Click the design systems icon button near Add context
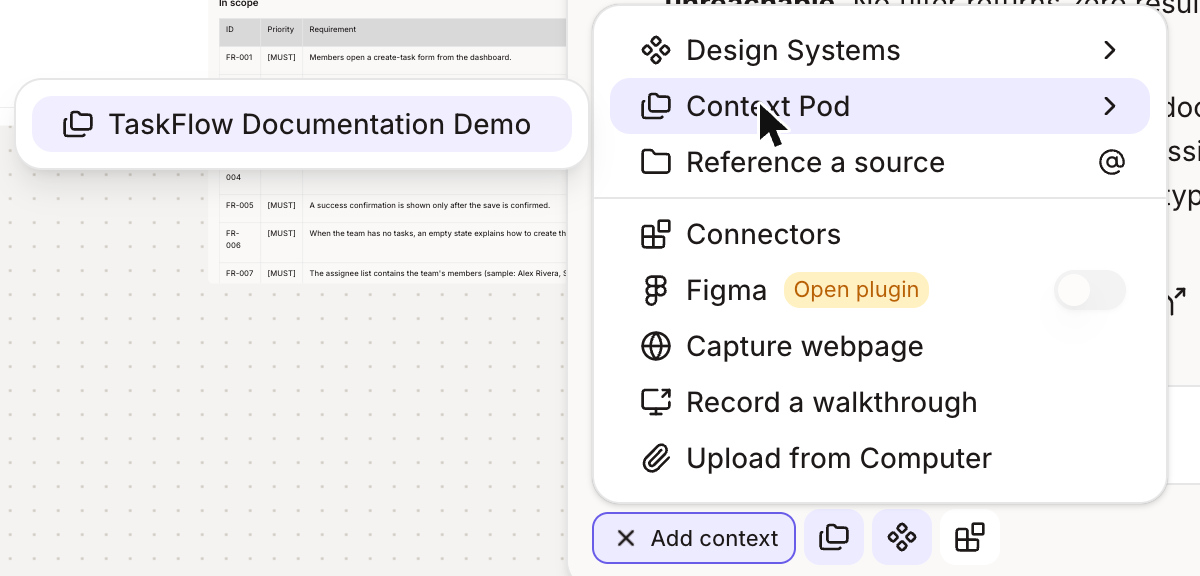Screen dimensions: 1200x576 pos(902,538)
